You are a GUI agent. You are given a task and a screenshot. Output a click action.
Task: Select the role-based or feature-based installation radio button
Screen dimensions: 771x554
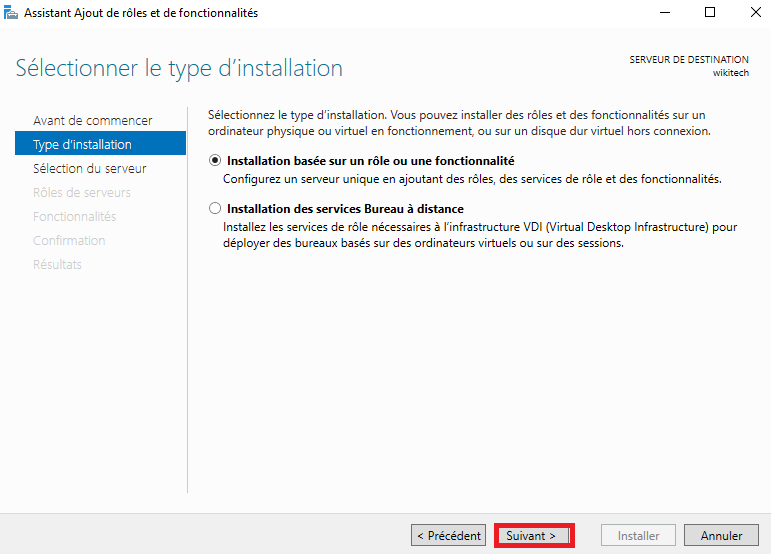point(215,161)
